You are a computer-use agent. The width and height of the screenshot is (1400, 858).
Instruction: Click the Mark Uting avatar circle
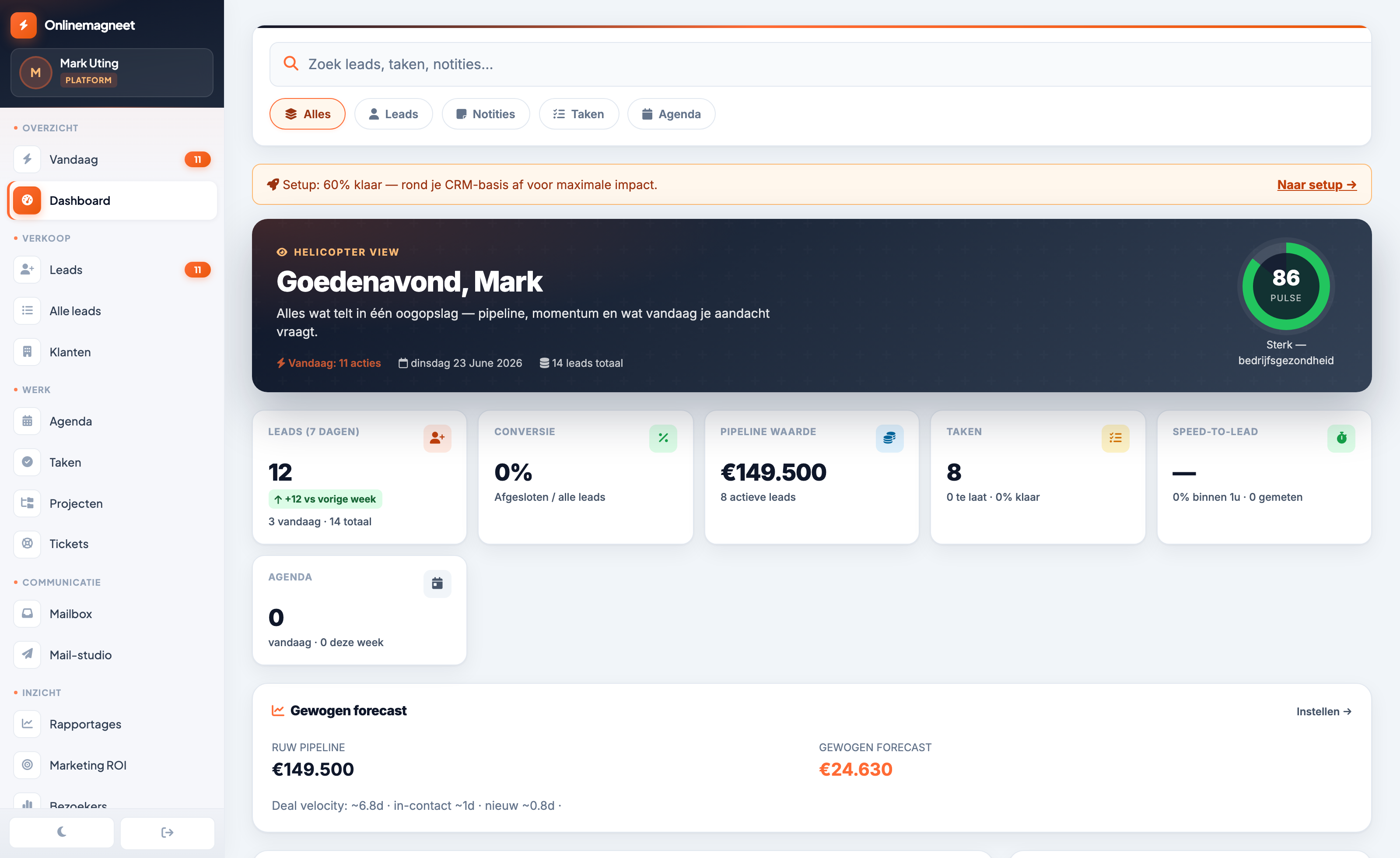[x=35, y=73]
